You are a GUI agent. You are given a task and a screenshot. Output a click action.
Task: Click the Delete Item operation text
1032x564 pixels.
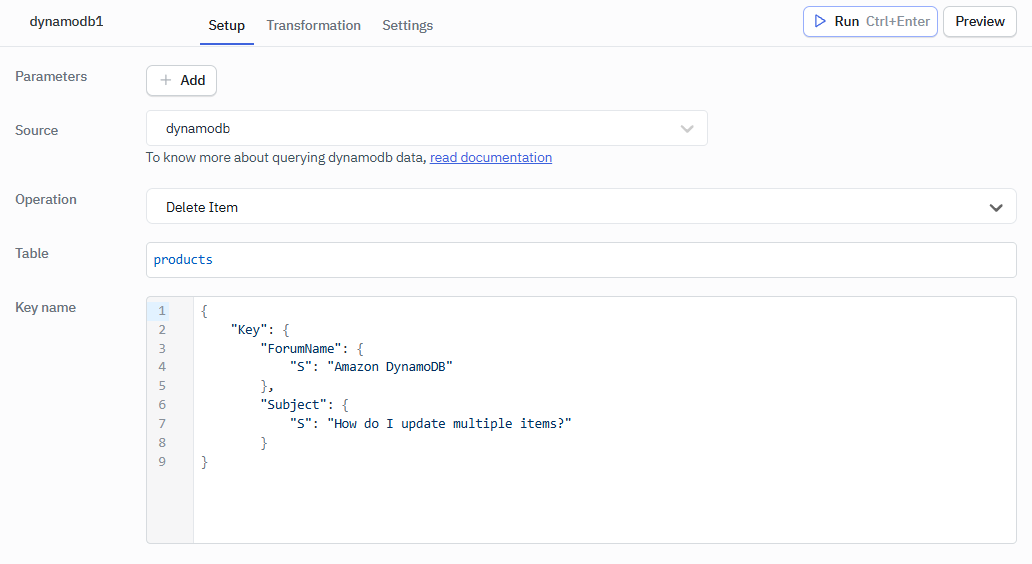(x=202, y=208)
